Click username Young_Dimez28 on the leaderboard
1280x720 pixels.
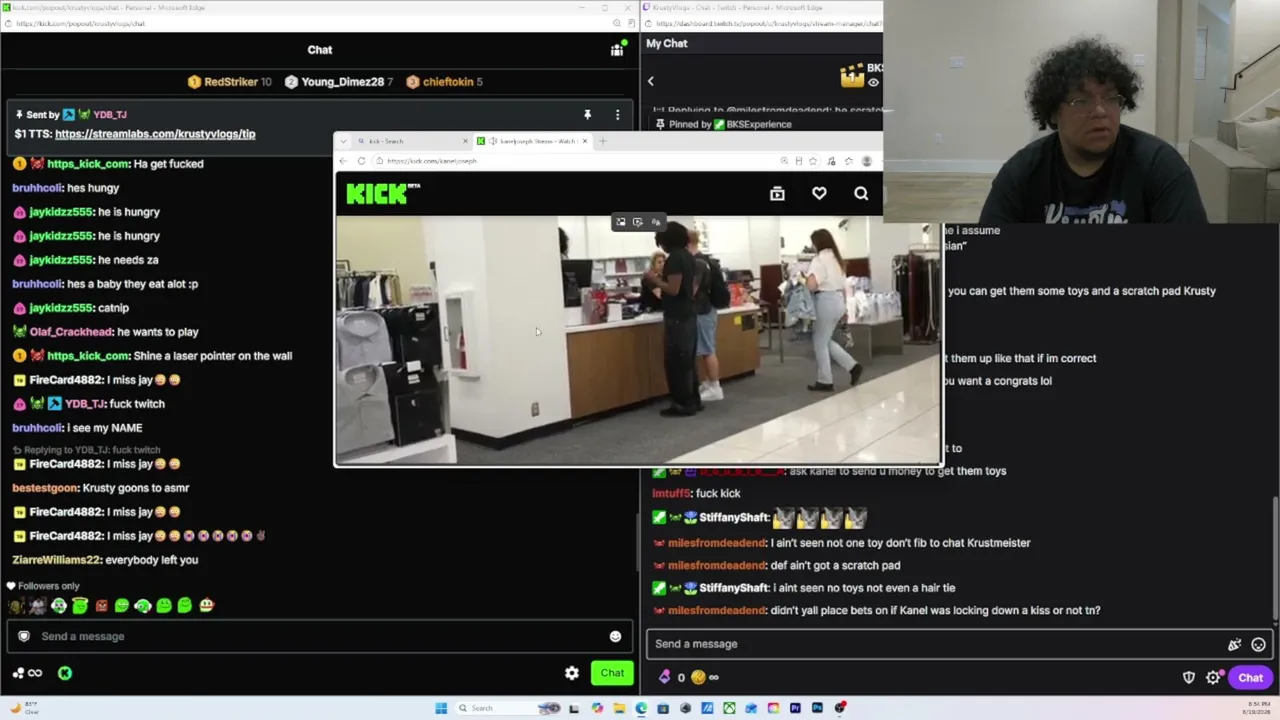342,82
